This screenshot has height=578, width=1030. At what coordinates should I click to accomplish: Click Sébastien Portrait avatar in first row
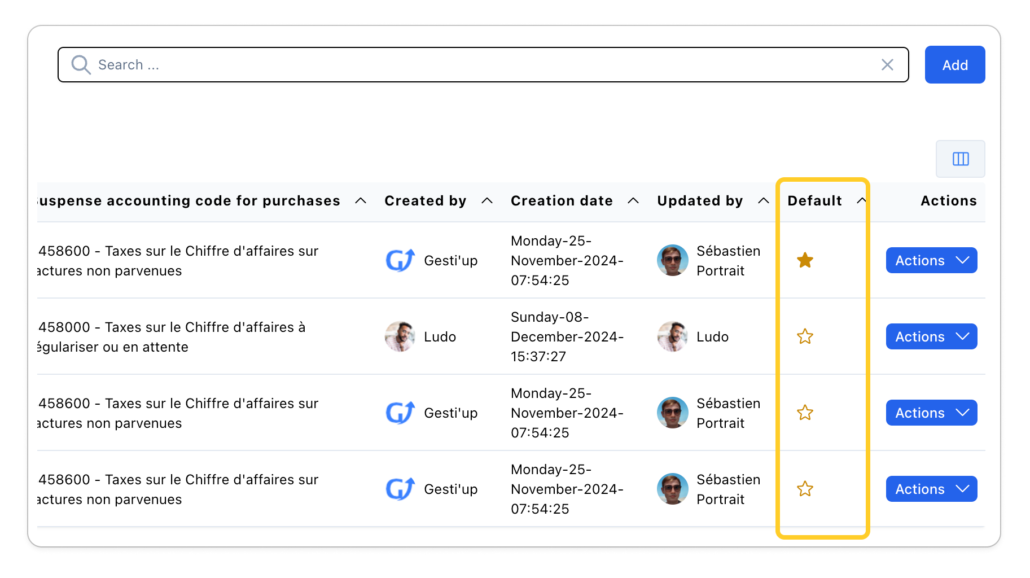[672, 261]
